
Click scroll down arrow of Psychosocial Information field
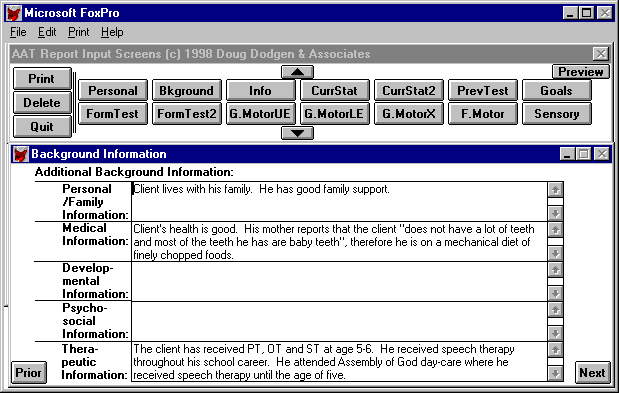click(x=555, y=334)
